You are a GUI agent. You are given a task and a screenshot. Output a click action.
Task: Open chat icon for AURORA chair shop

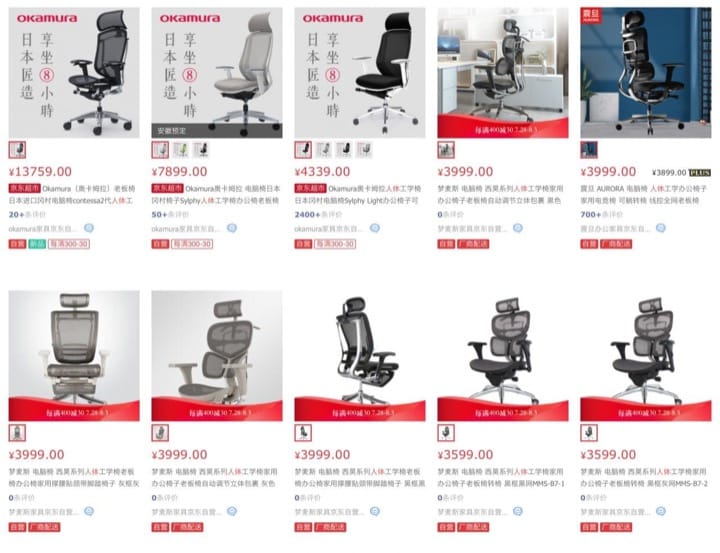[x=661, y=228]
